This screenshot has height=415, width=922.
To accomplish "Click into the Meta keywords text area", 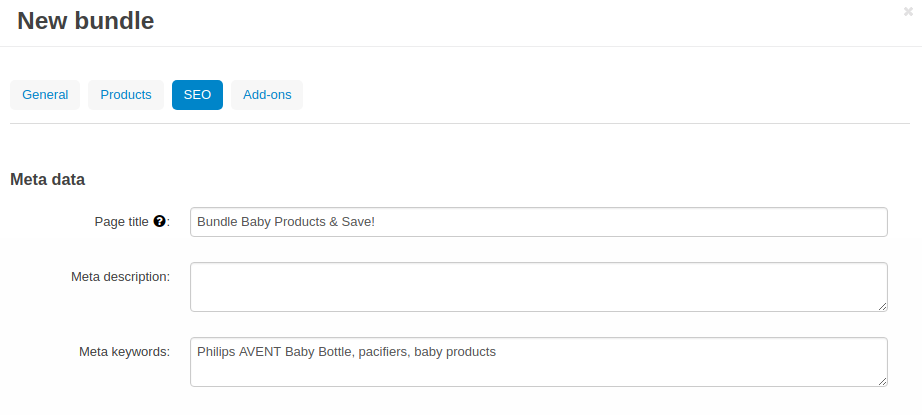I will point(539,362).
